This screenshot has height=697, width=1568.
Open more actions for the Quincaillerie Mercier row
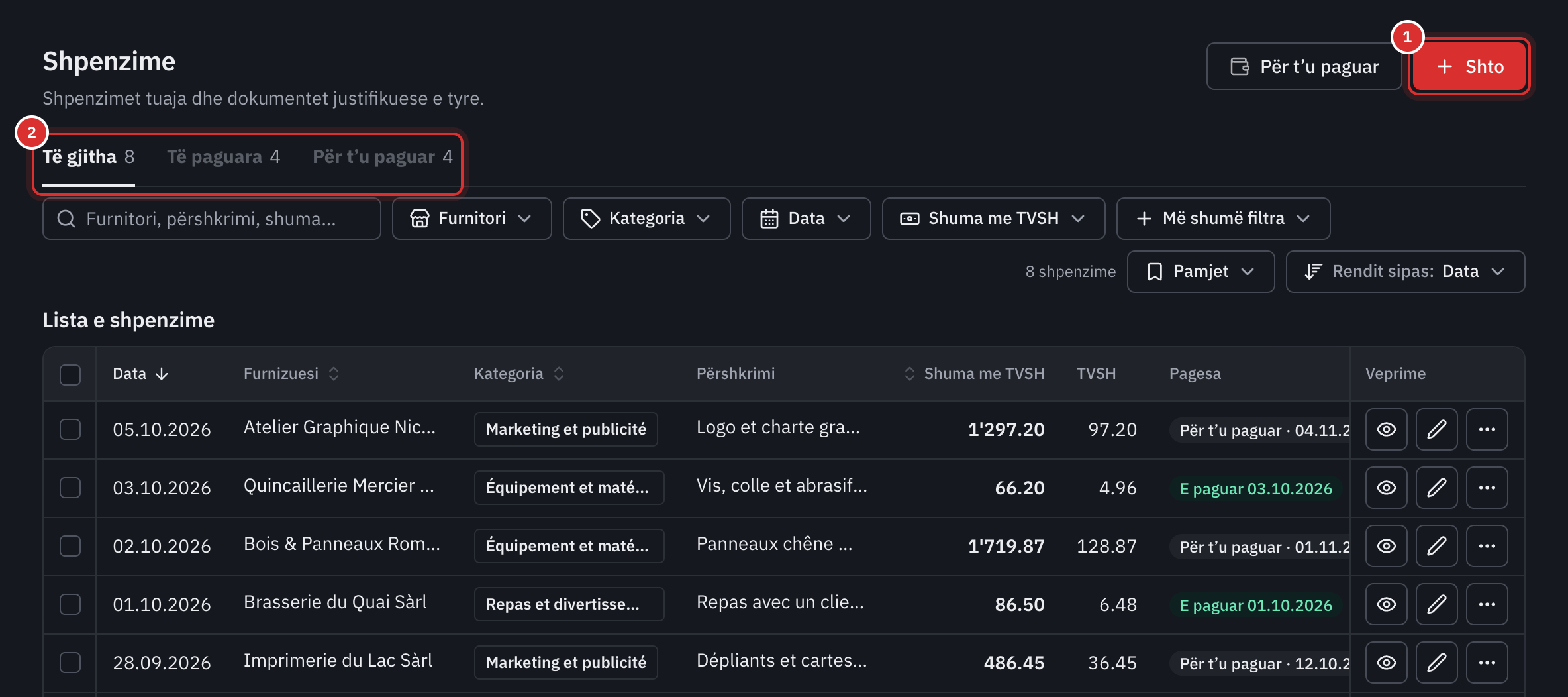pos(1487,488)
